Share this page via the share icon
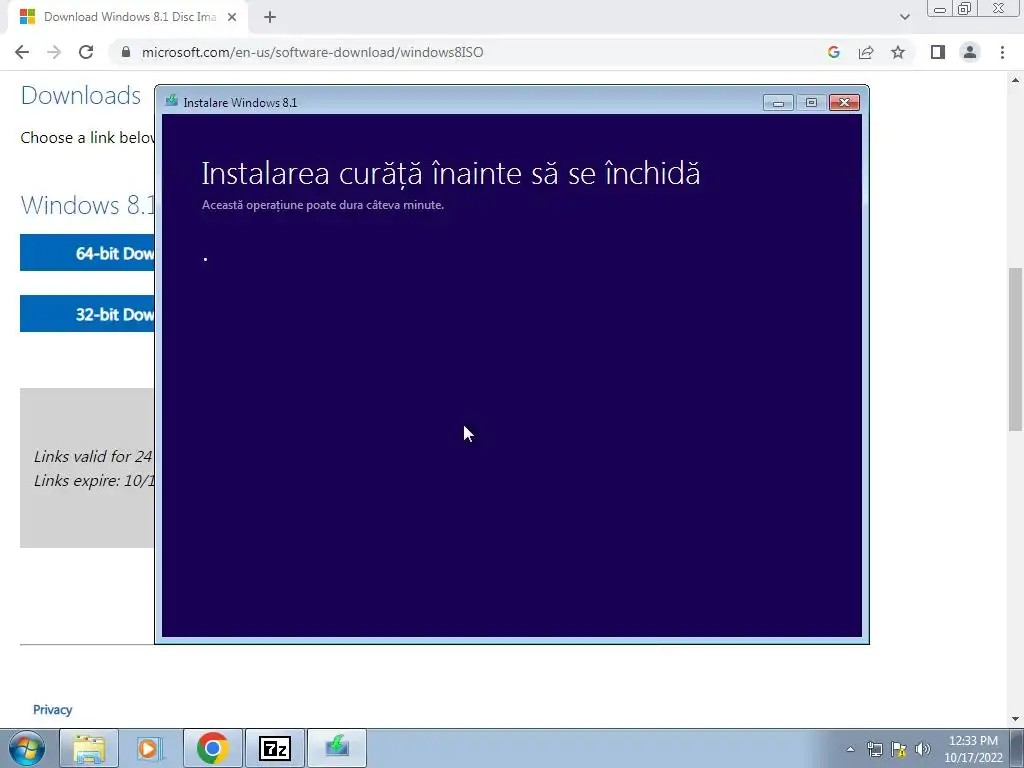1024x768 pixels. [866, 52]
